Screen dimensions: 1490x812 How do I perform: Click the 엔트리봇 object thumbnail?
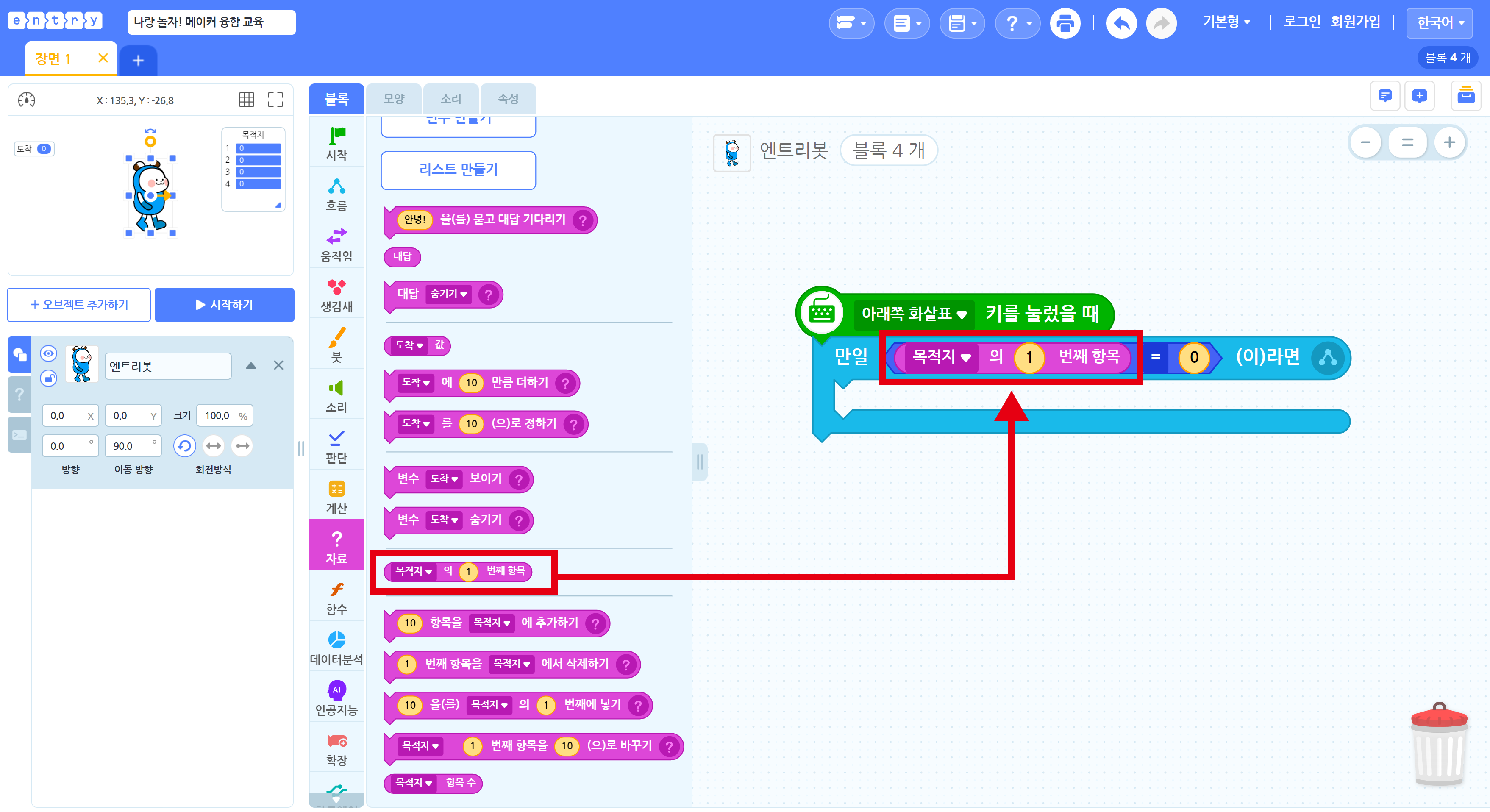81,364
